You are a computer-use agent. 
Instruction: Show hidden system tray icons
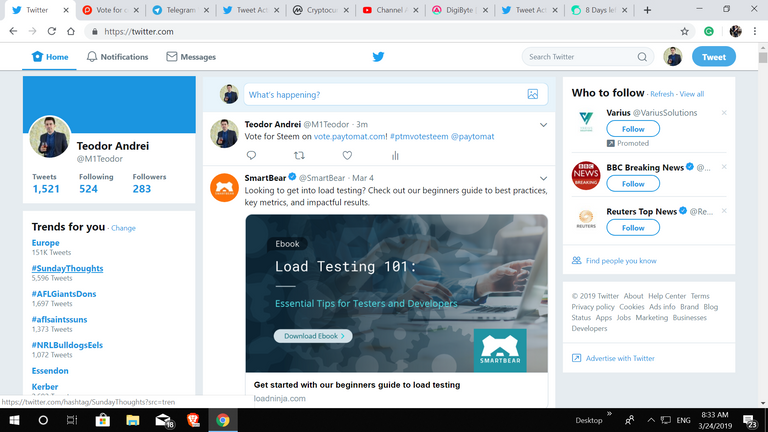coord(650,420)
